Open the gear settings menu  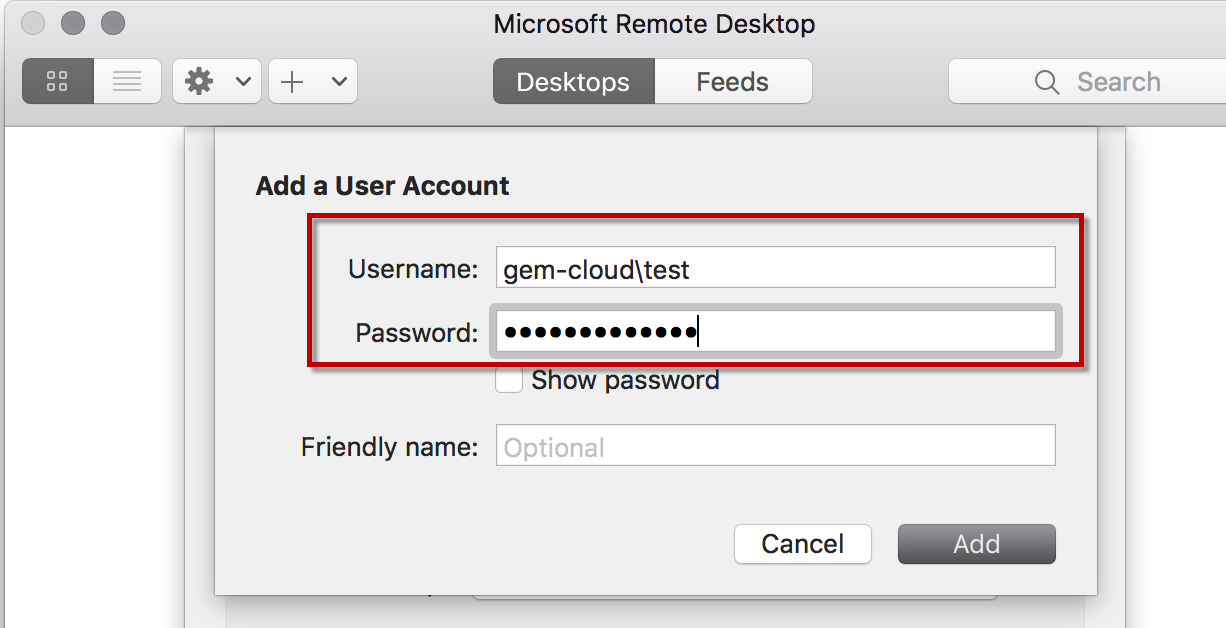pos(200,81)
